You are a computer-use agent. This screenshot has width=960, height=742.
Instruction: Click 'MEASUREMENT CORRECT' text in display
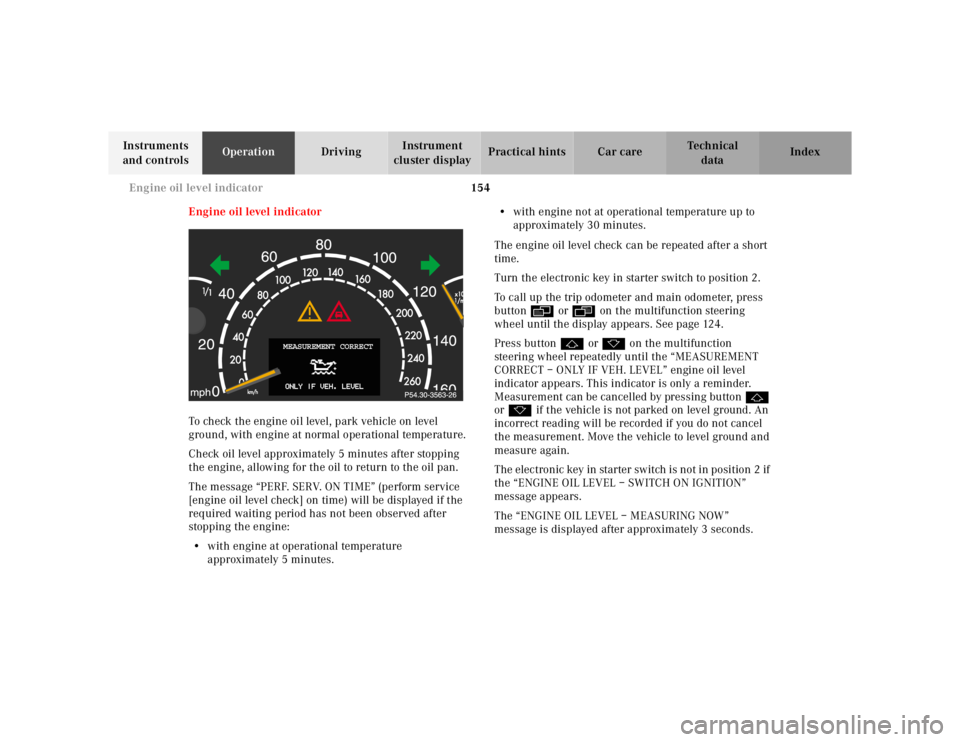328,347
